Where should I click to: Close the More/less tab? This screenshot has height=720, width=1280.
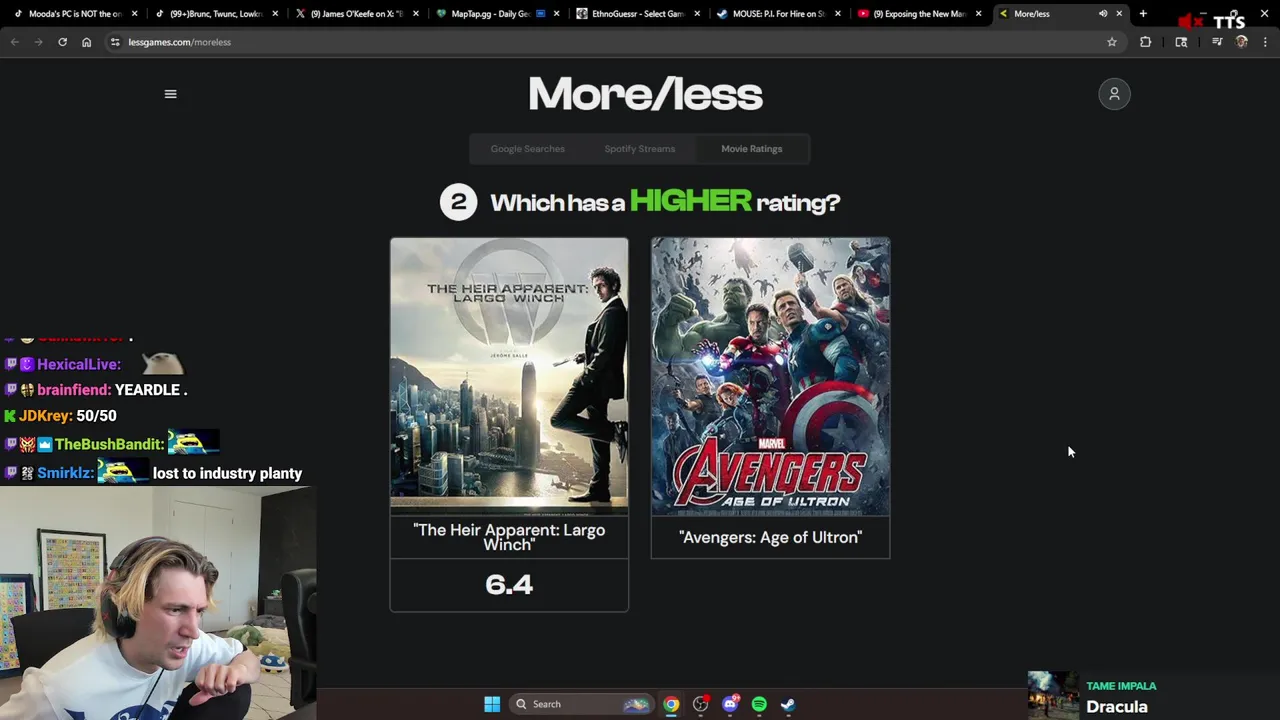pos(1119,14)
